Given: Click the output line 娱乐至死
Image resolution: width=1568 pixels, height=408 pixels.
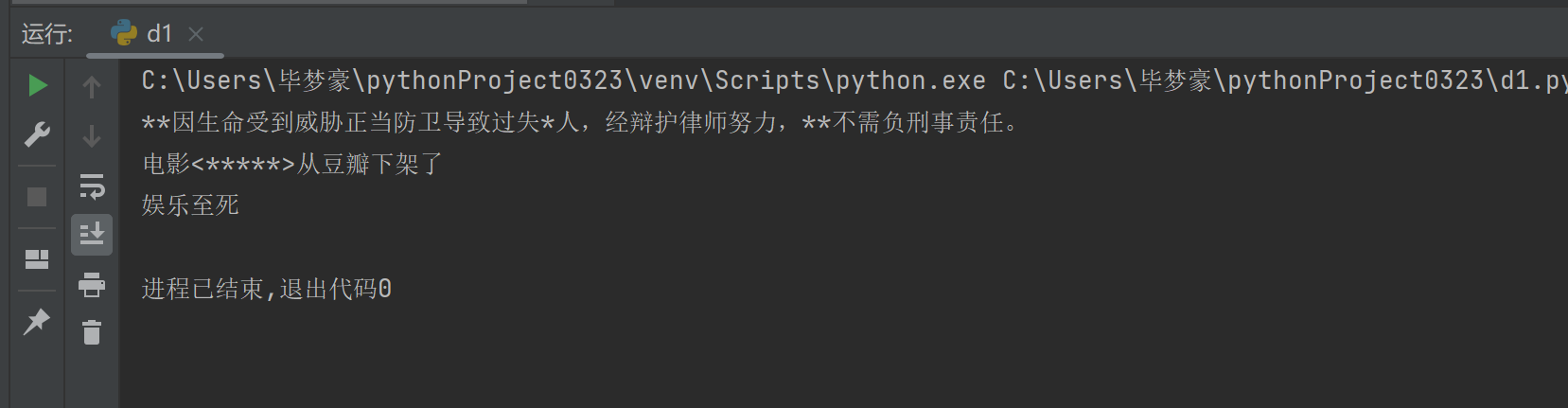Looking at the screenshot, I should coord(190,205).
